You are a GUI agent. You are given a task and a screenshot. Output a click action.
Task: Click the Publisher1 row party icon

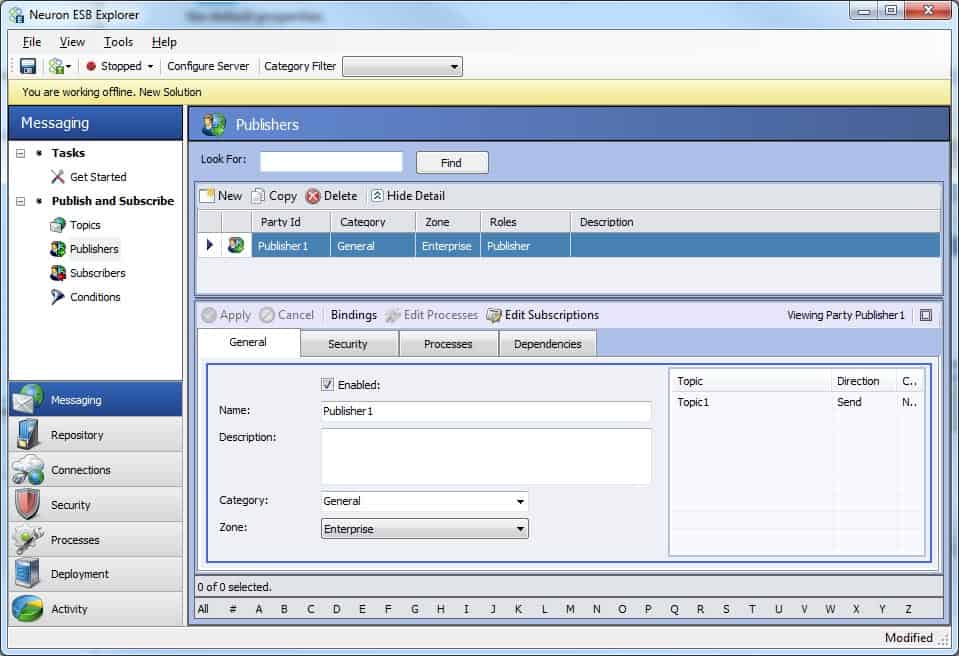coord(236,245)
